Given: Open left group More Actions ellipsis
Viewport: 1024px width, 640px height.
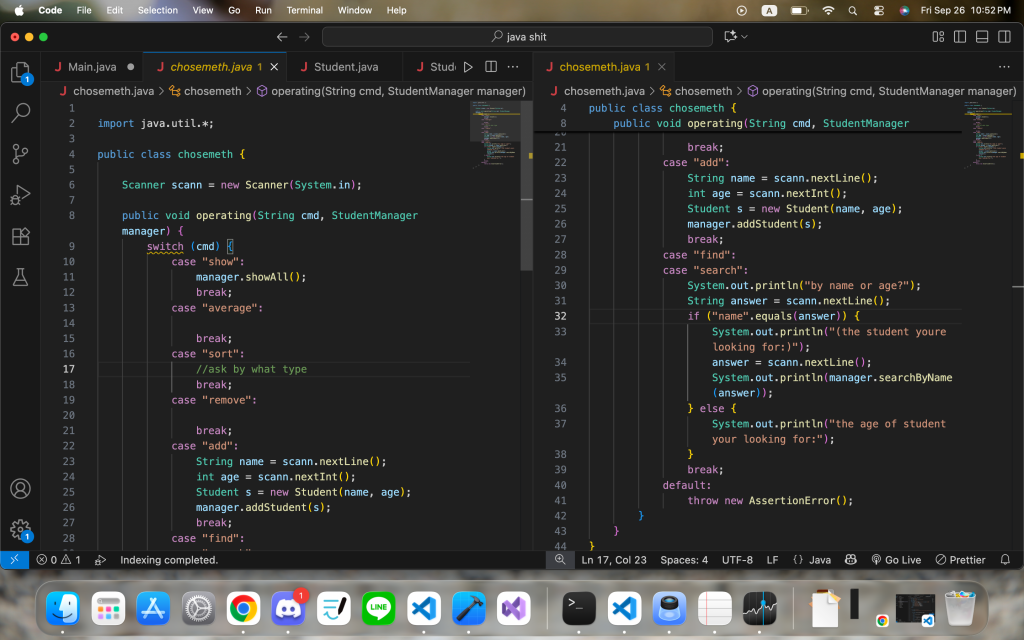Looking at the screenshot, I should coord(513,67).
